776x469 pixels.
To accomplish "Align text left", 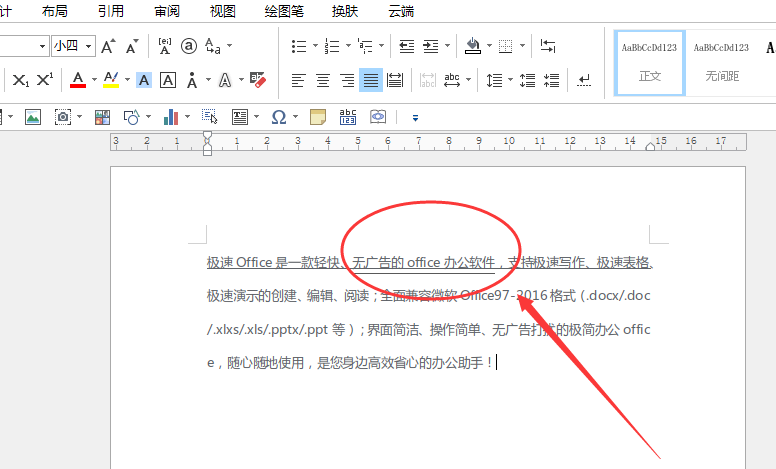I will click(298, 80).
